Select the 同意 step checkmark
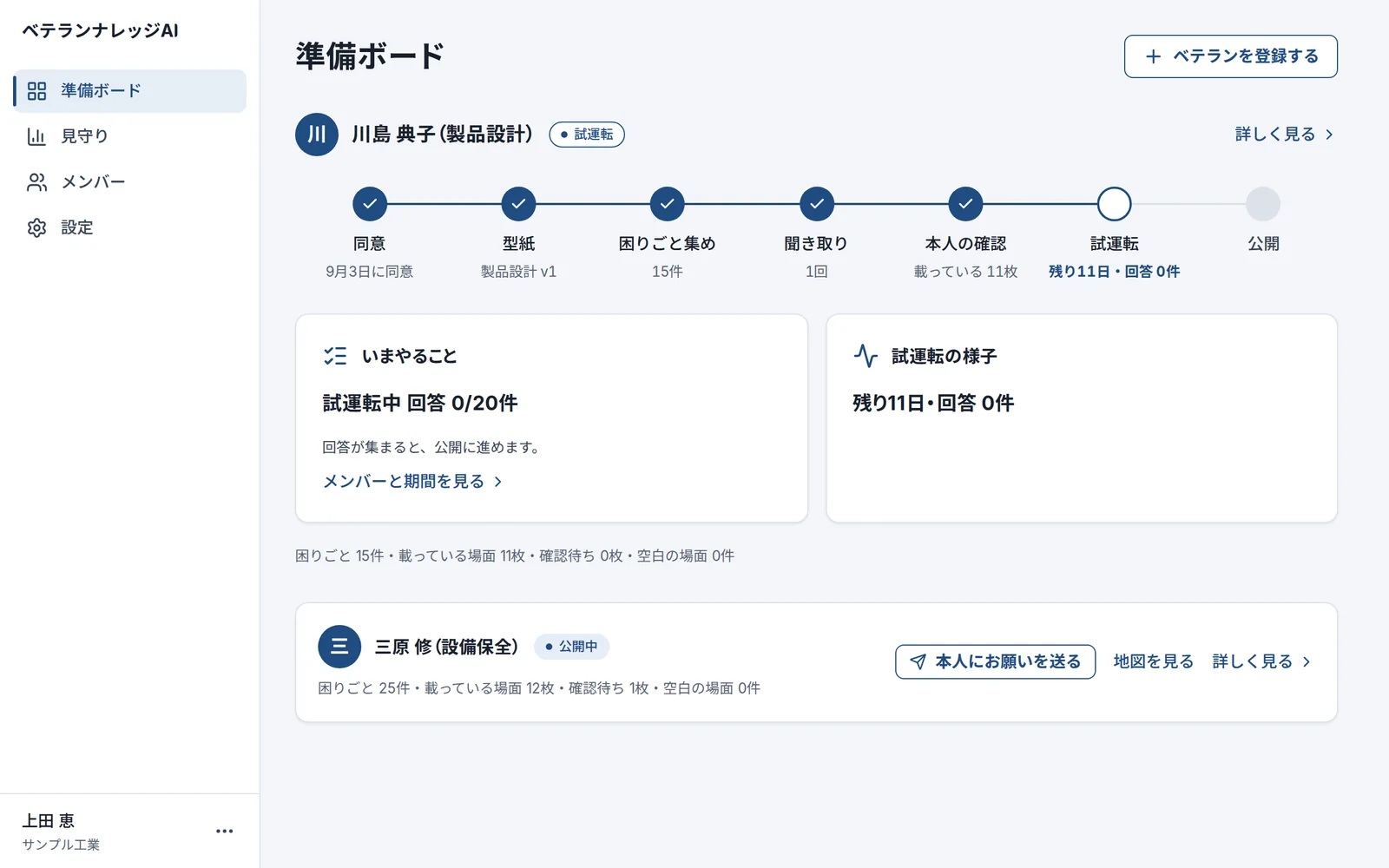The image size is (1389, 868). click(370, 204)
